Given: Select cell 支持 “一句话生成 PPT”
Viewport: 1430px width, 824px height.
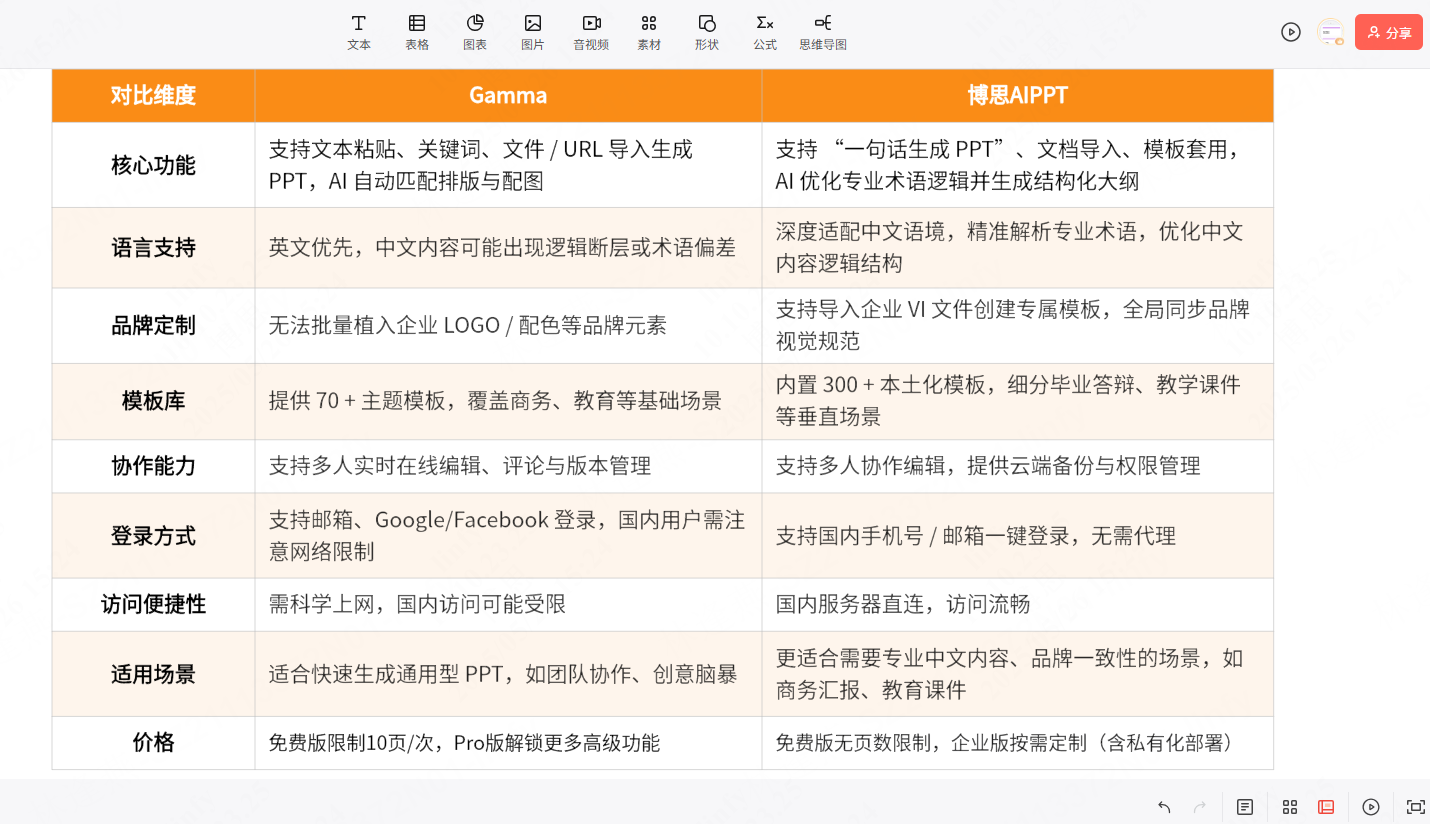Looking at the screenshot, I should point(1017,165).
